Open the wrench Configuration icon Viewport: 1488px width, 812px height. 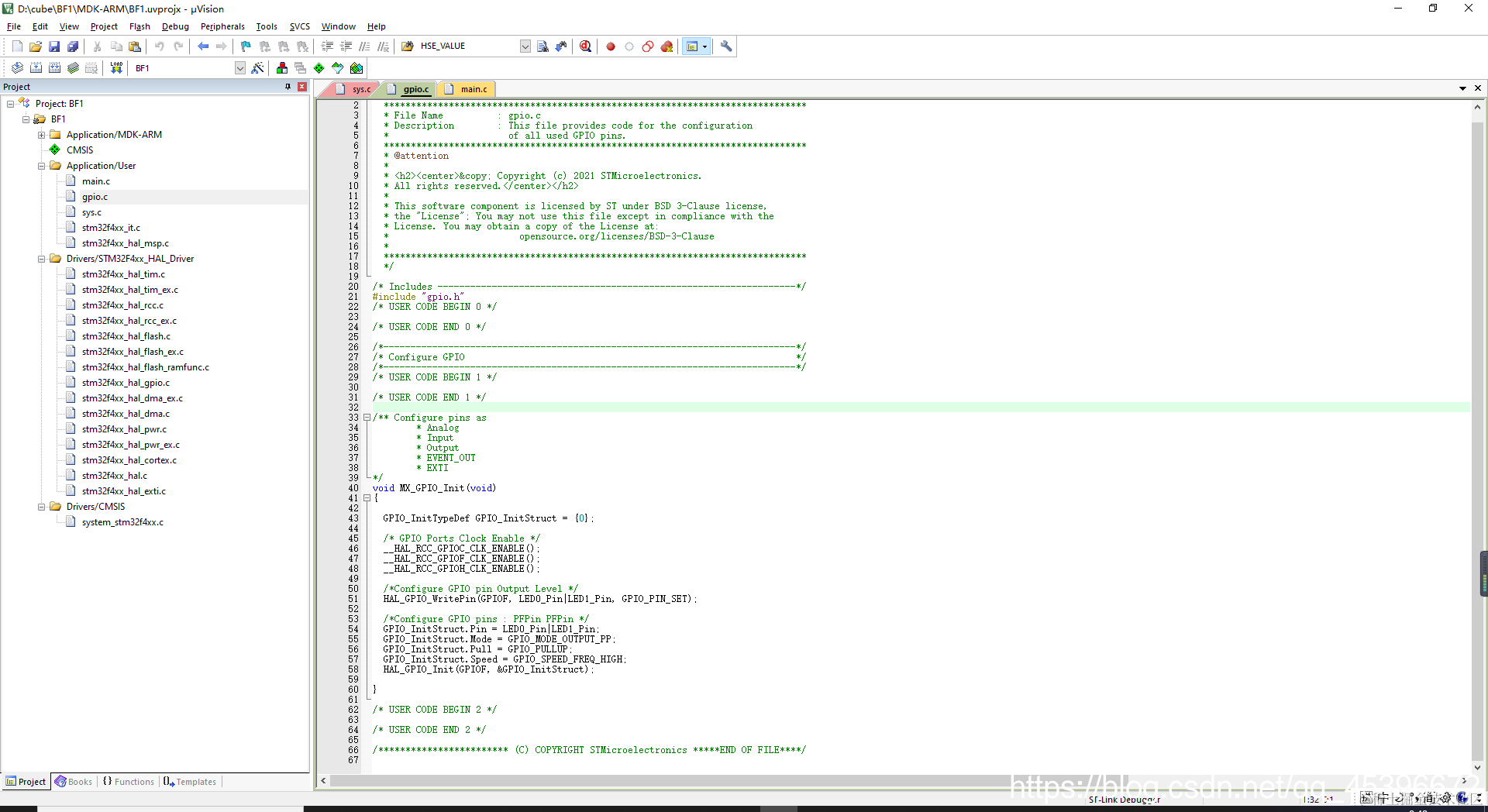(x=726, y=46)
